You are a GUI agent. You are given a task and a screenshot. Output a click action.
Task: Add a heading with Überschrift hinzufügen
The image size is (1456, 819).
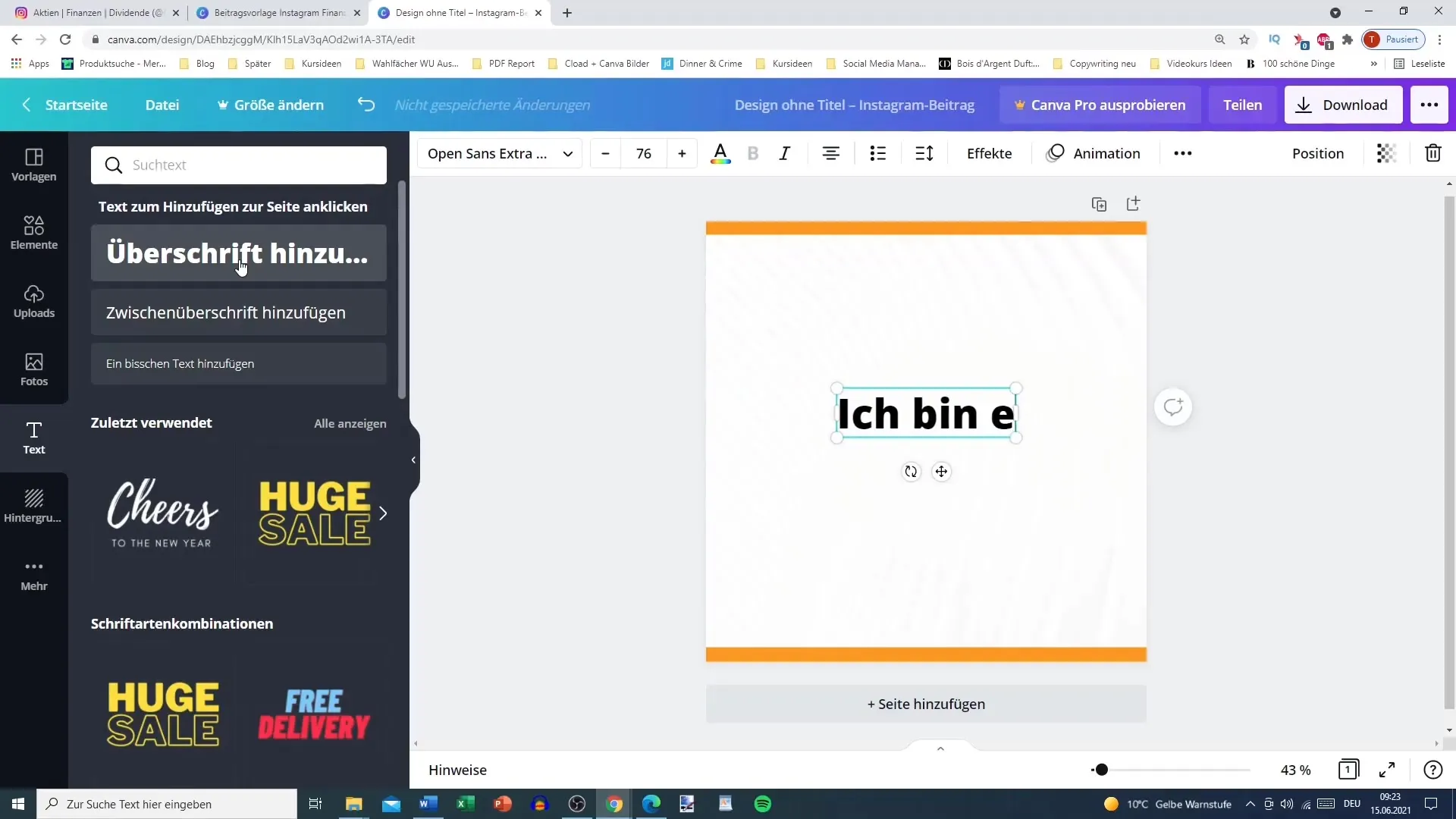239,253
